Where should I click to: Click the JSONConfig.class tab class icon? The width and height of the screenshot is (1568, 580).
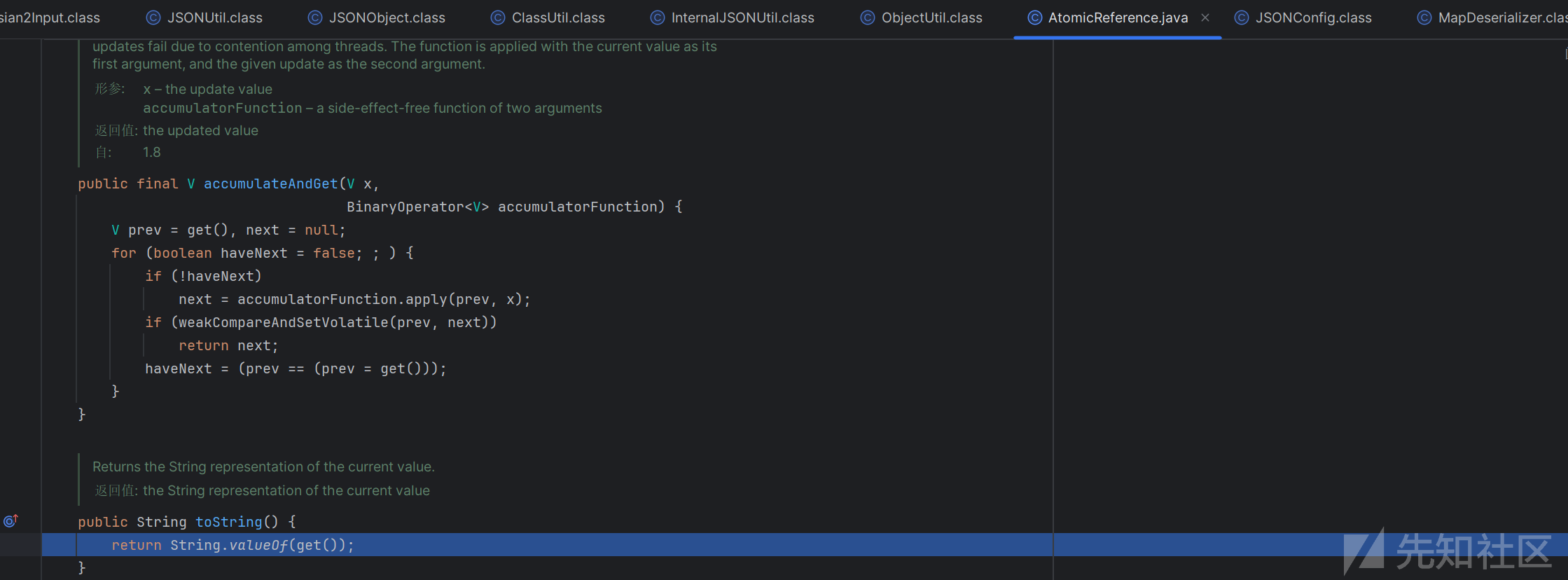pyautogui.click(x=1242, y=18)
